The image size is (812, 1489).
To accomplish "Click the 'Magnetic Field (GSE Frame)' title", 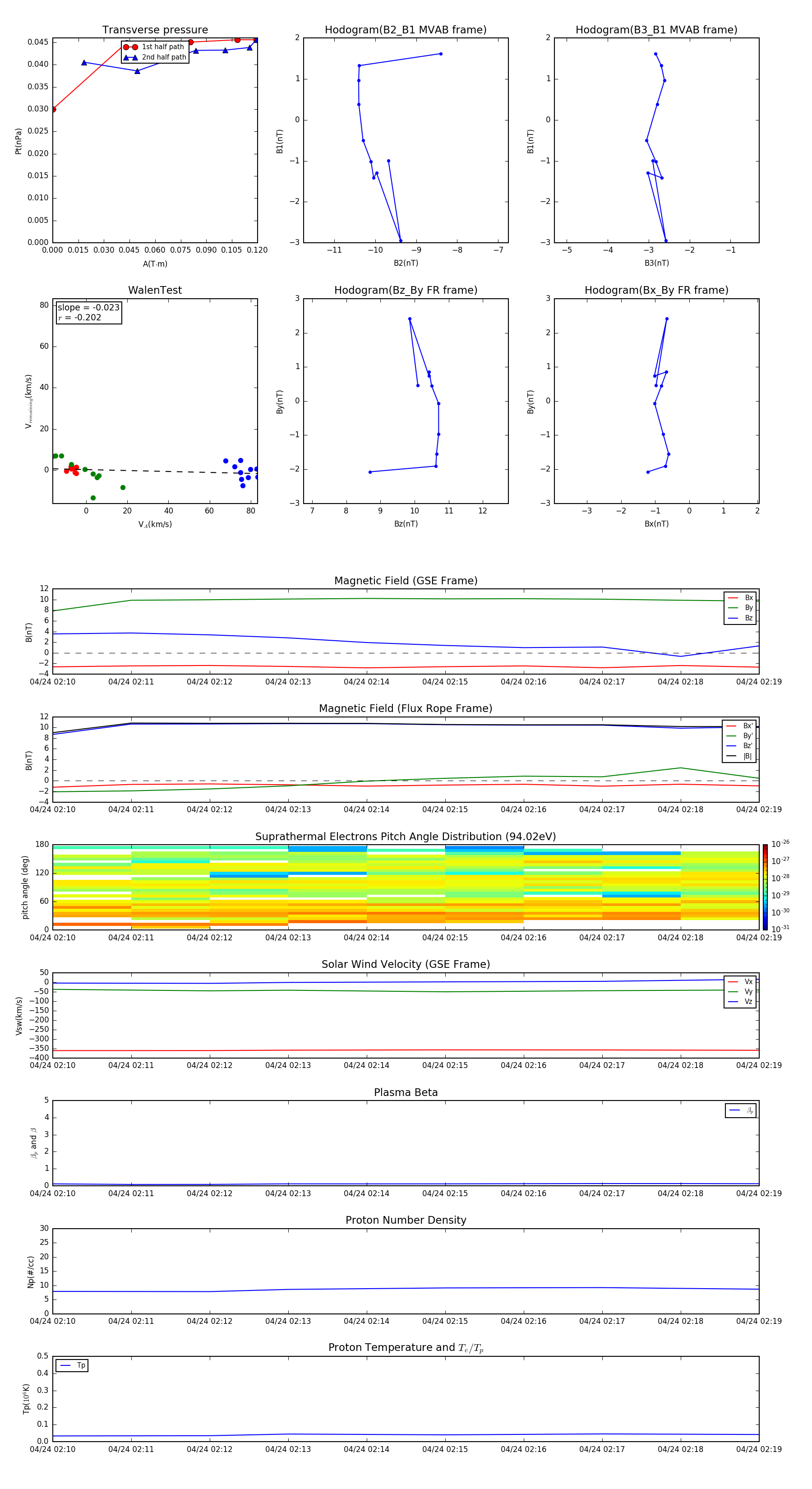I will [406, 581].
